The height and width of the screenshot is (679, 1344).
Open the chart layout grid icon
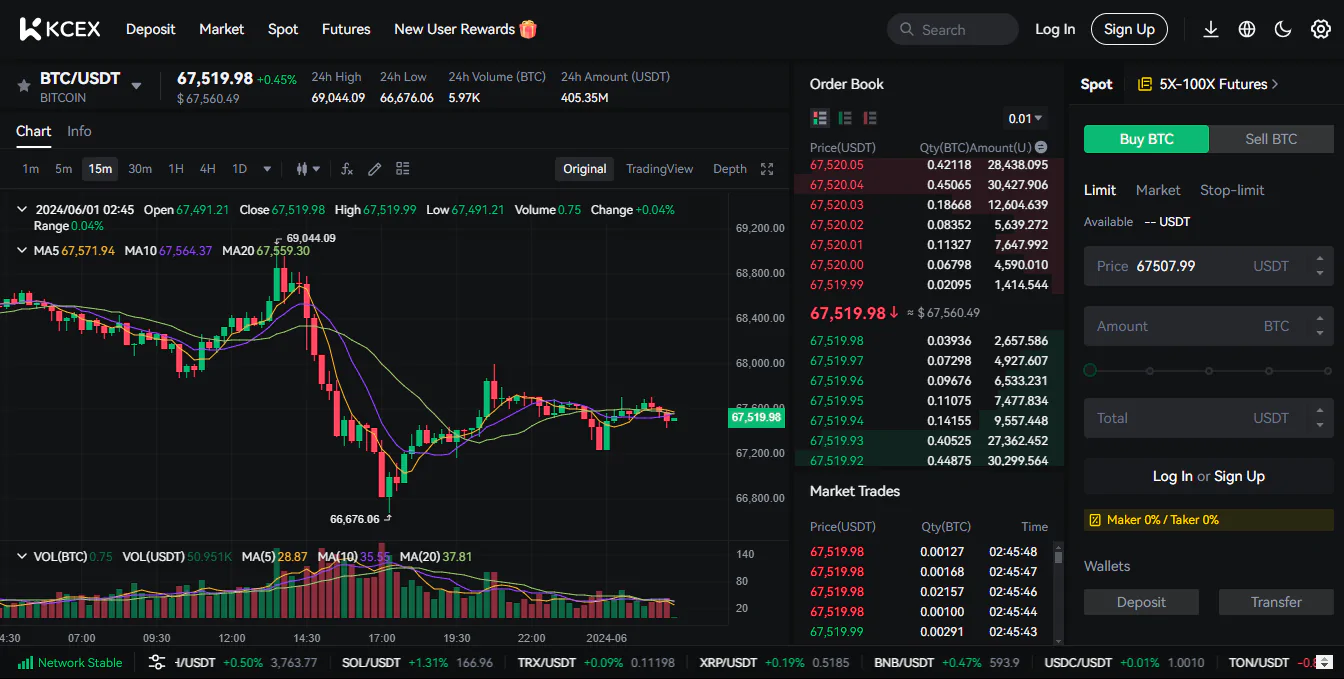pyautogui.click(x=403, y=169)
